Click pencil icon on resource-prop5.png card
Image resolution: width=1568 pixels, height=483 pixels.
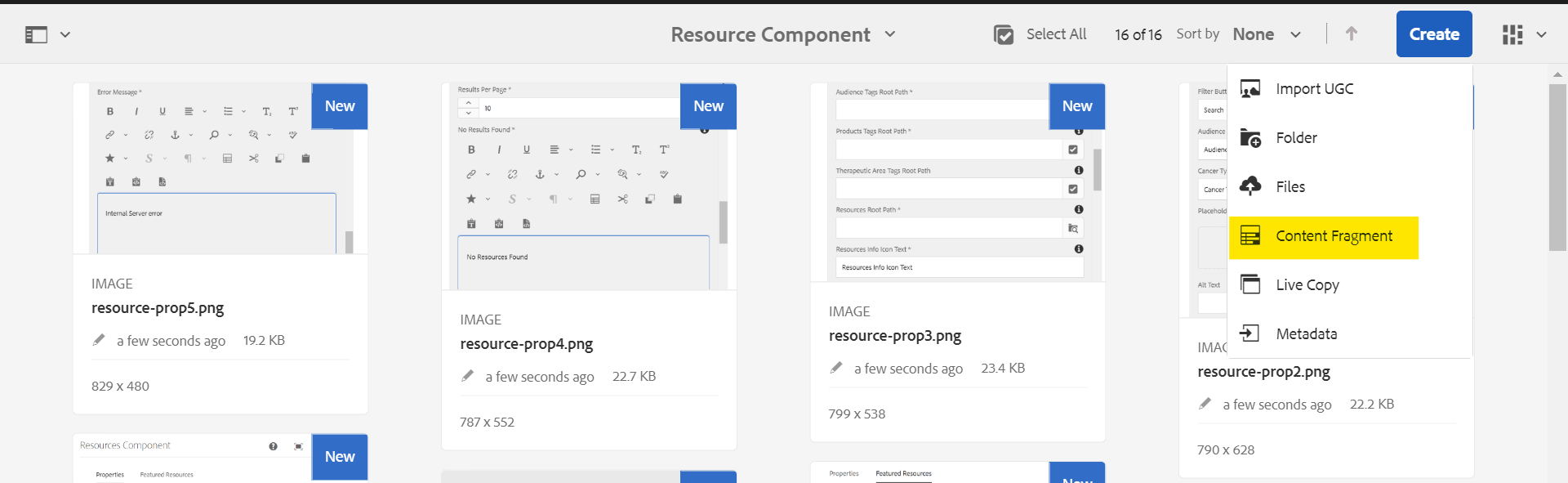(99, 340)
